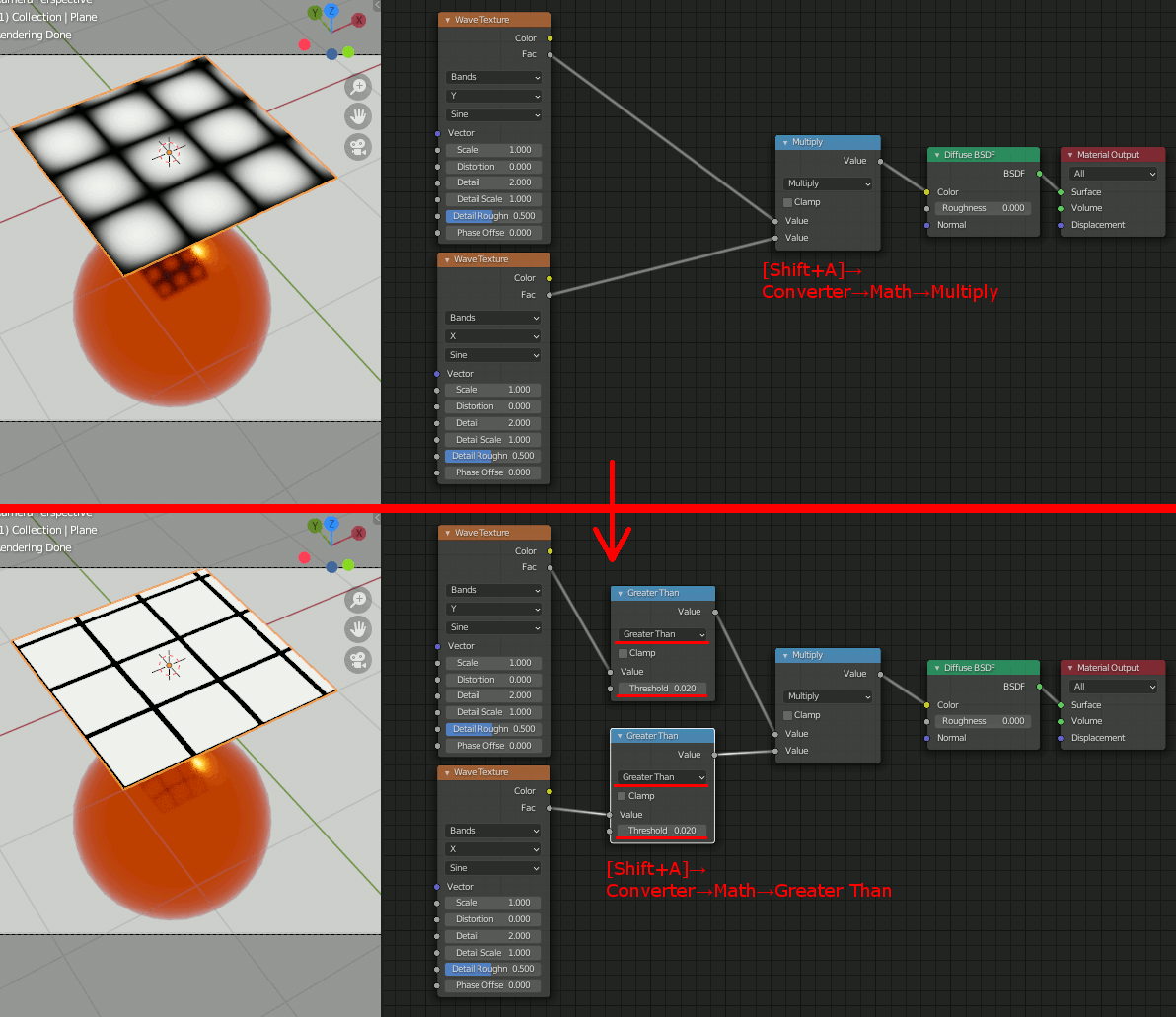Collapse the upper Diffuse BSDF node

point(936,155)
